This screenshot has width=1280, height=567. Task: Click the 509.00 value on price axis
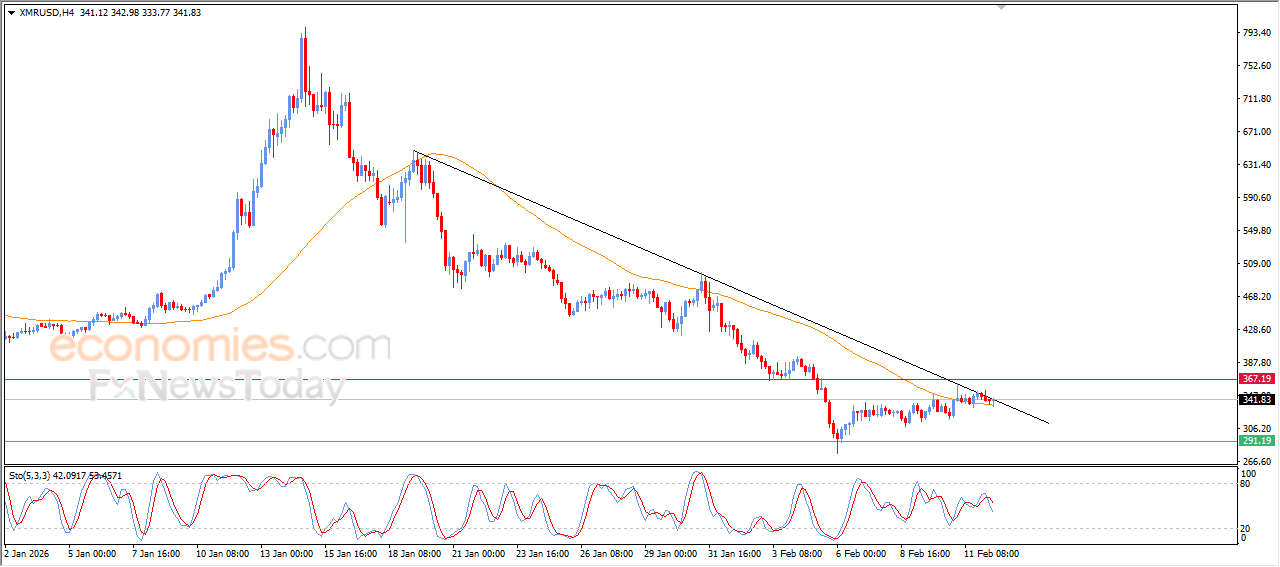click(x=1256, y=264)
